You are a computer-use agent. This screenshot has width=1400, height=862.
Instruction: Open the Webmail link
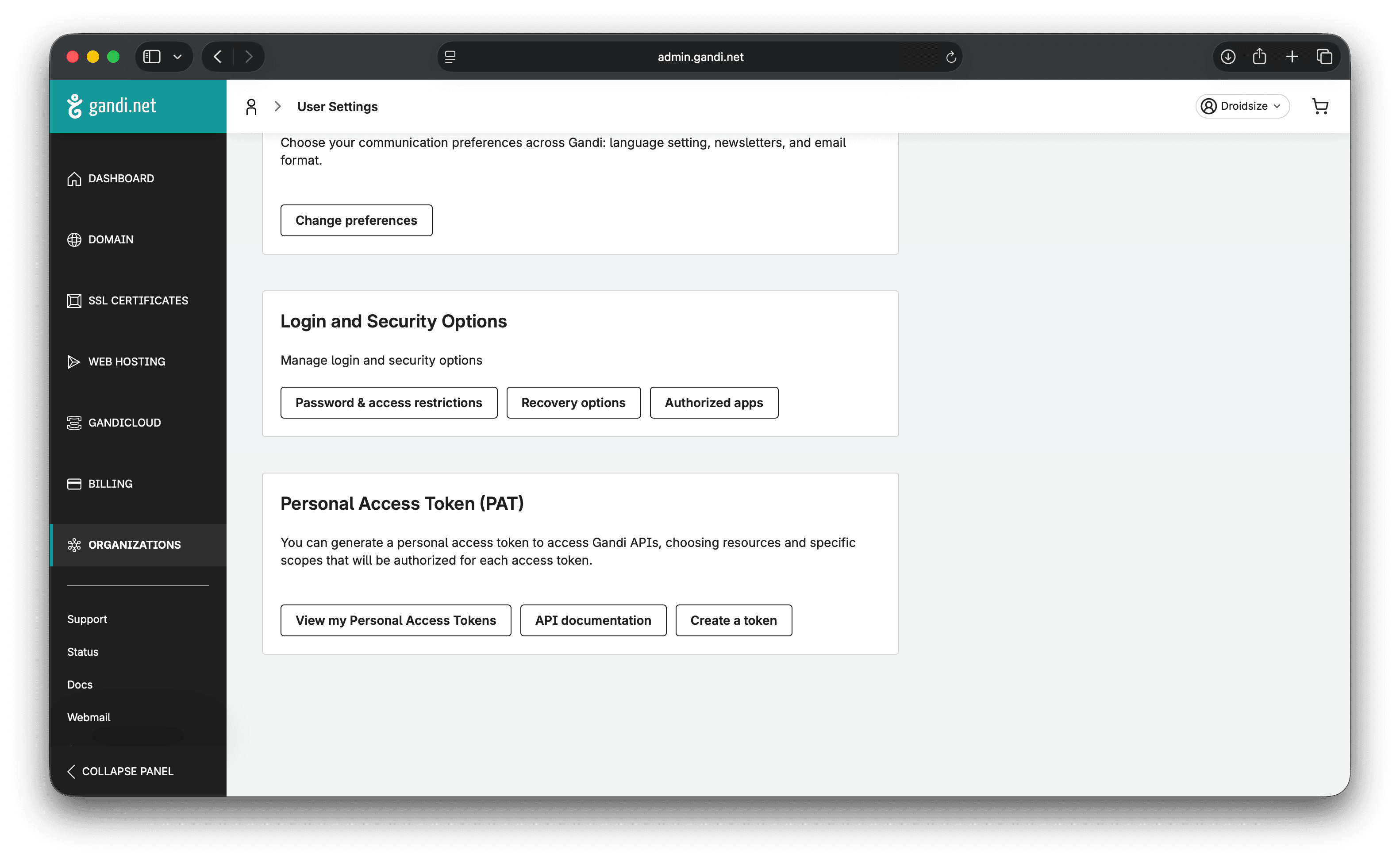[x=89, y=717]
